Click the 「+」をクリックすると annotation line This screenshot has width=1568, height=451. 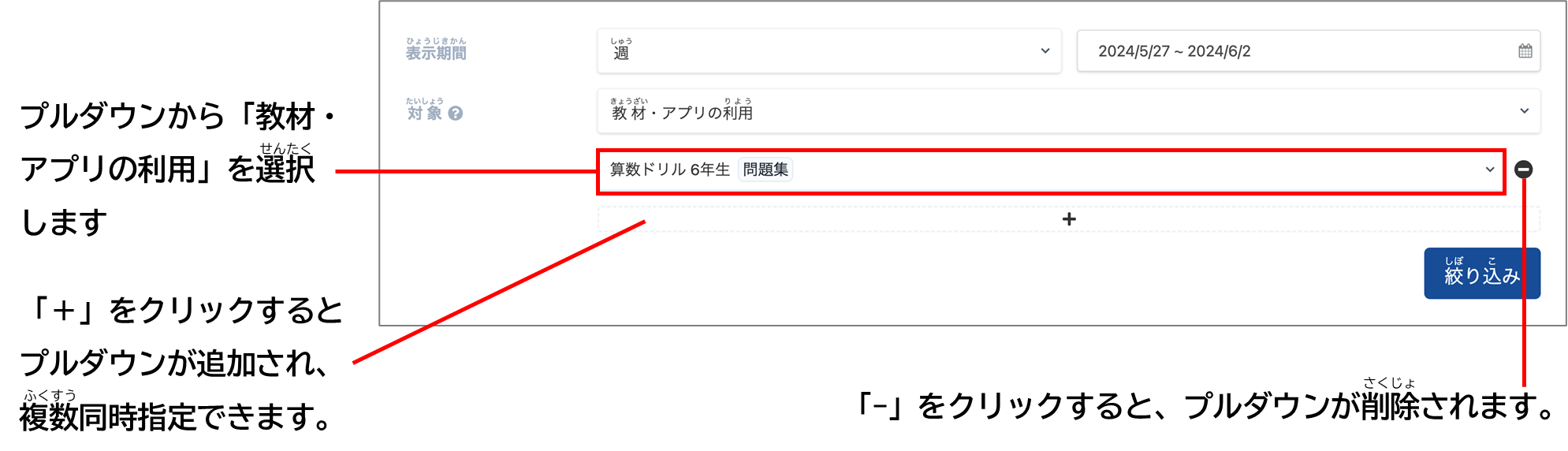click(x=183, y=310)
